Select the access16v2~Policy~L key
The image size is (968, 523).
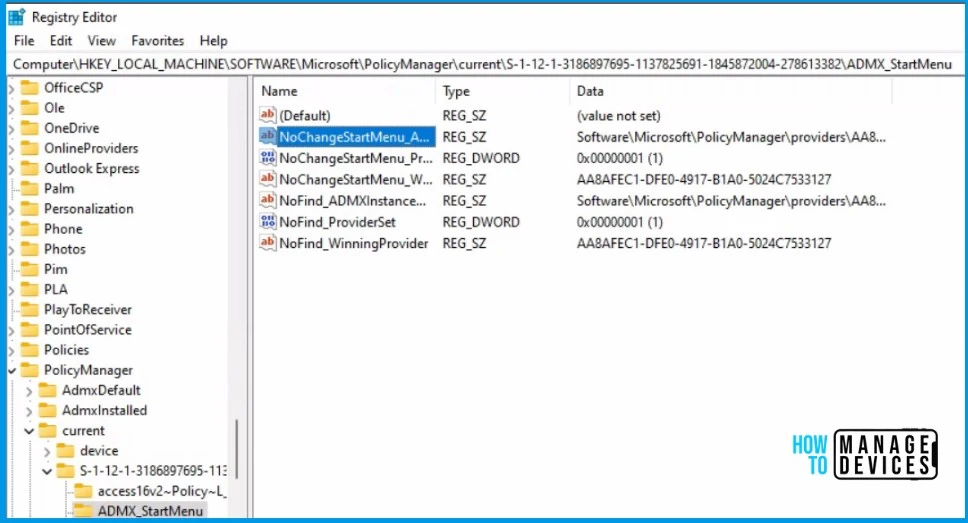pos(162,492)
